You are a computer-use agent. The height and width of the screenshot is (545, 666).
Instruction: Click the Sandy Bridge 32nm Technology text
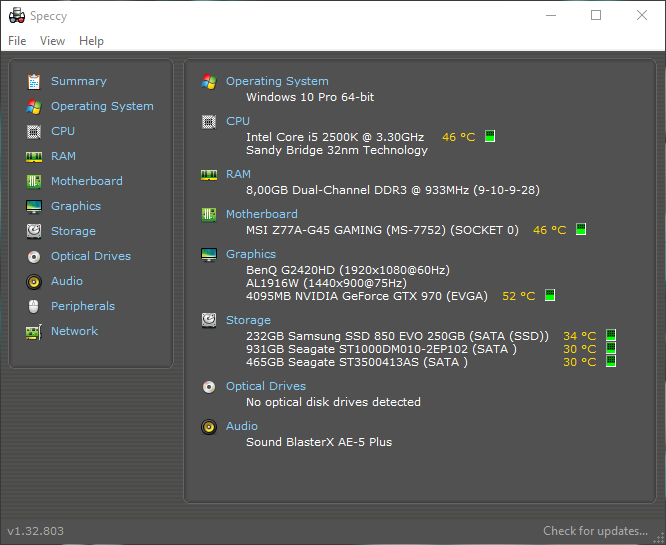tap(337, 150)
